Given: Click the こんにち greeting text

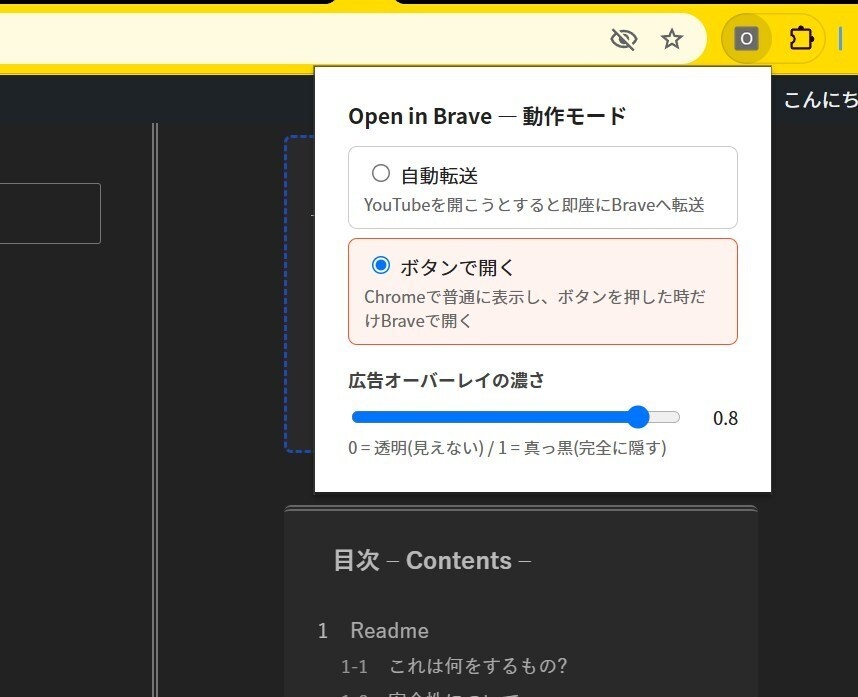Looking at the screenshot, I should coord(821,100).
